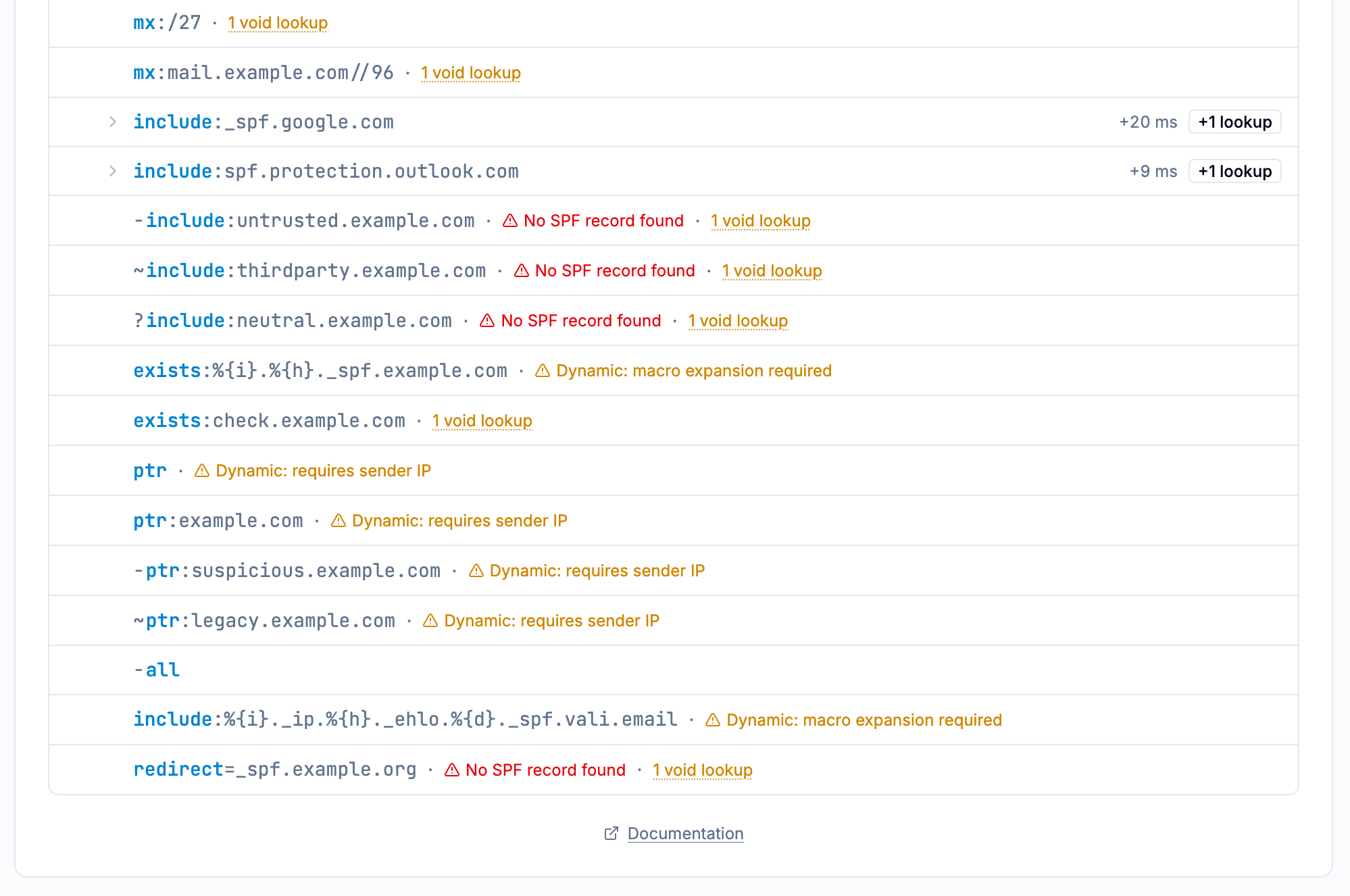Click the warning icon on ~ptr:legacy.example.com row
Screen dimensions: 1350x896
pos(430,620)
